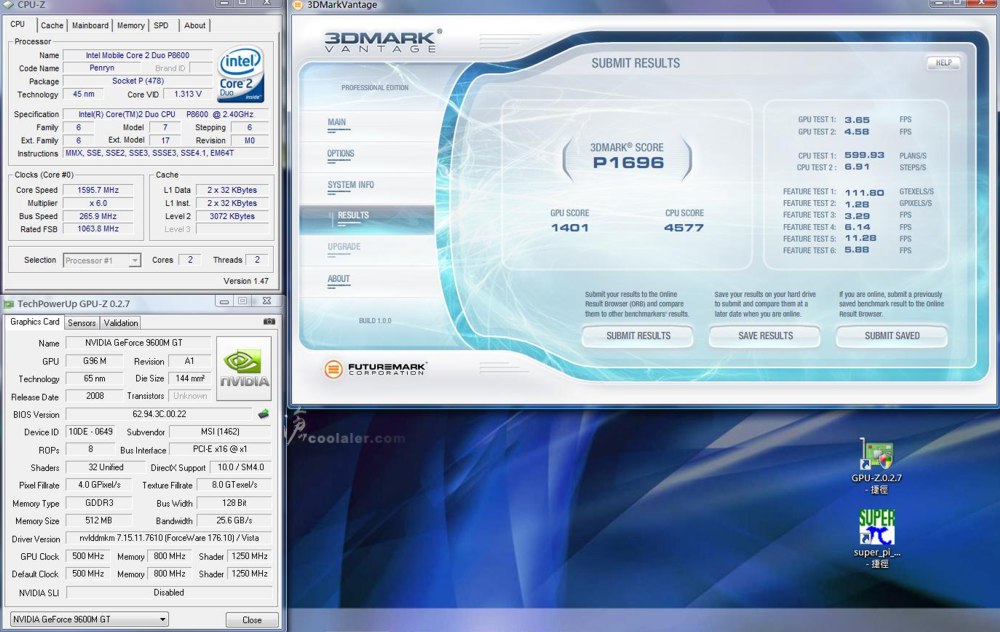Click the processor name 'Intel Mobile Core 2 Duo P8600'
Screen dimensions: 1000x632
coord(138,55)
